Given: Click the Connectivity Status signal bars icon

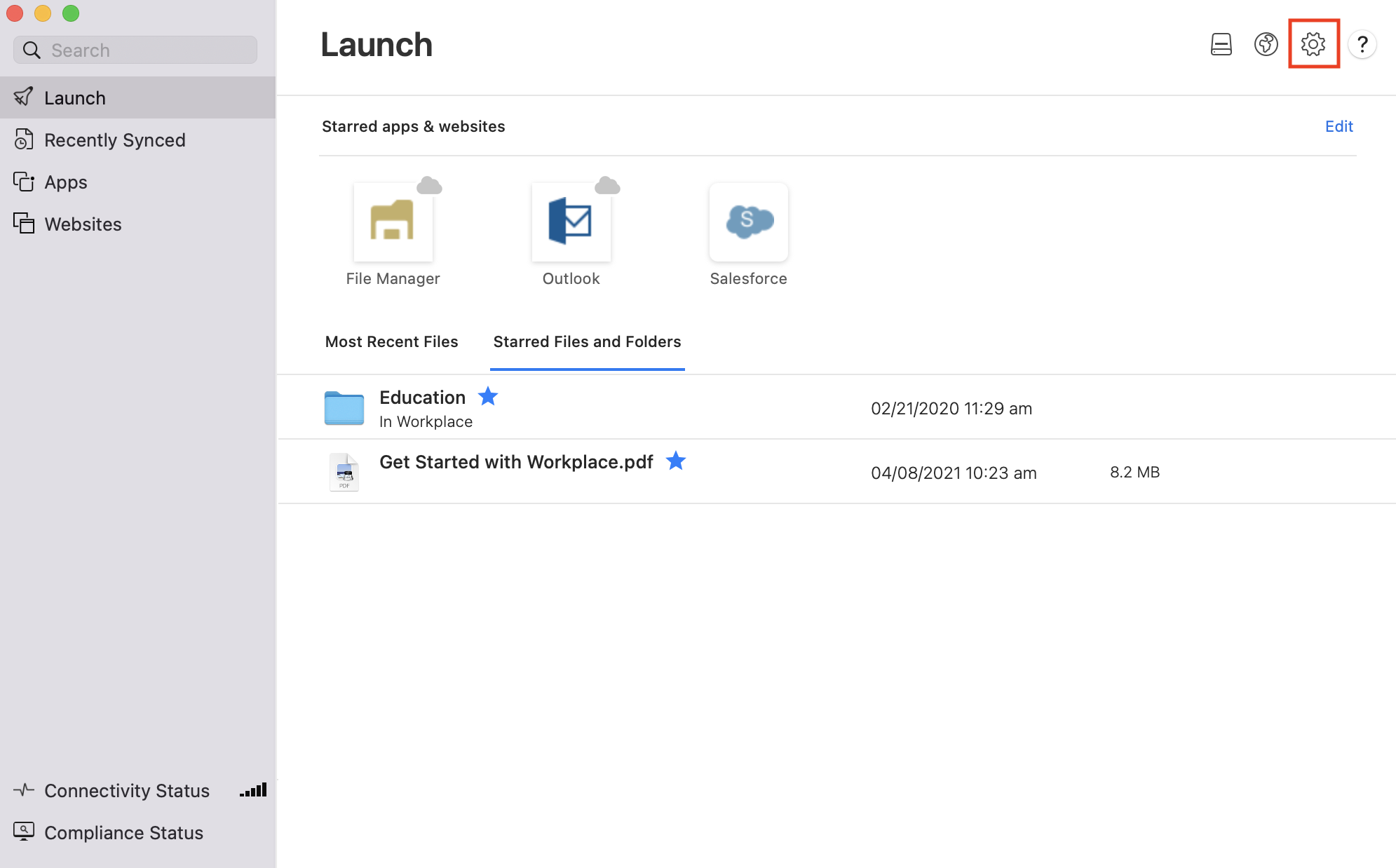Looking at the screenshot, I should coord(252,789).
